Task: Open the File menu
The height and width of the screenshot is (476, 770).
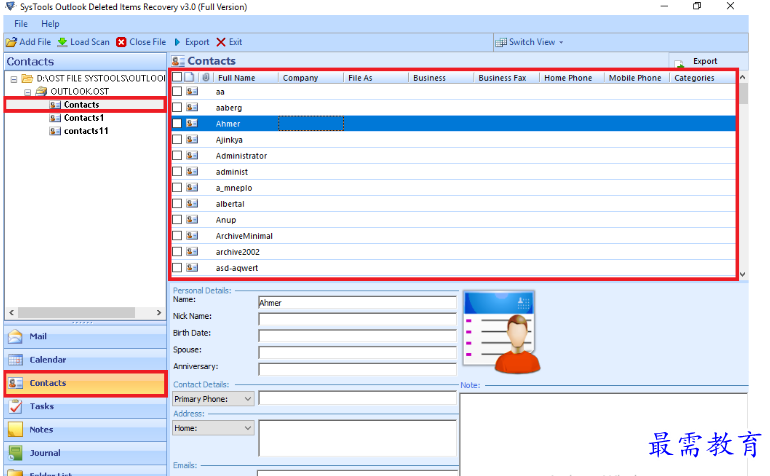Action: (21, 24)
